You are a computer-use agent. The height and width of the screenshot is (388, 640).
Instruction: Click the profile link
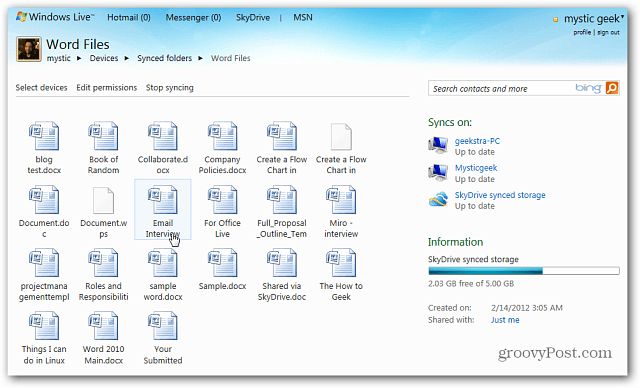pyautogui.click(x=582, y=32)
